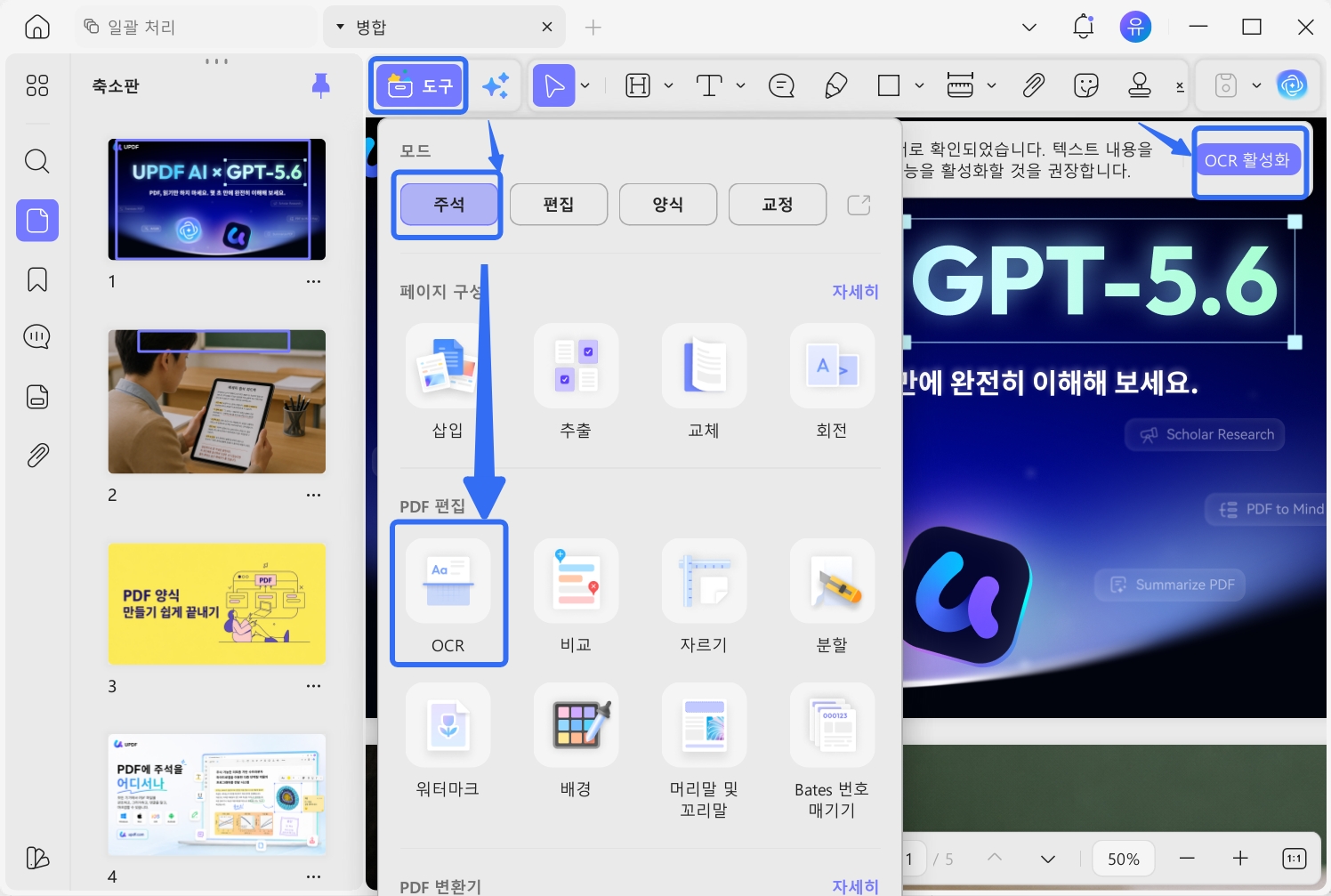Screen dimensions: 1331x896
Task: Expand the selection tool dropdown arrow
Action: tap(585, 85)
